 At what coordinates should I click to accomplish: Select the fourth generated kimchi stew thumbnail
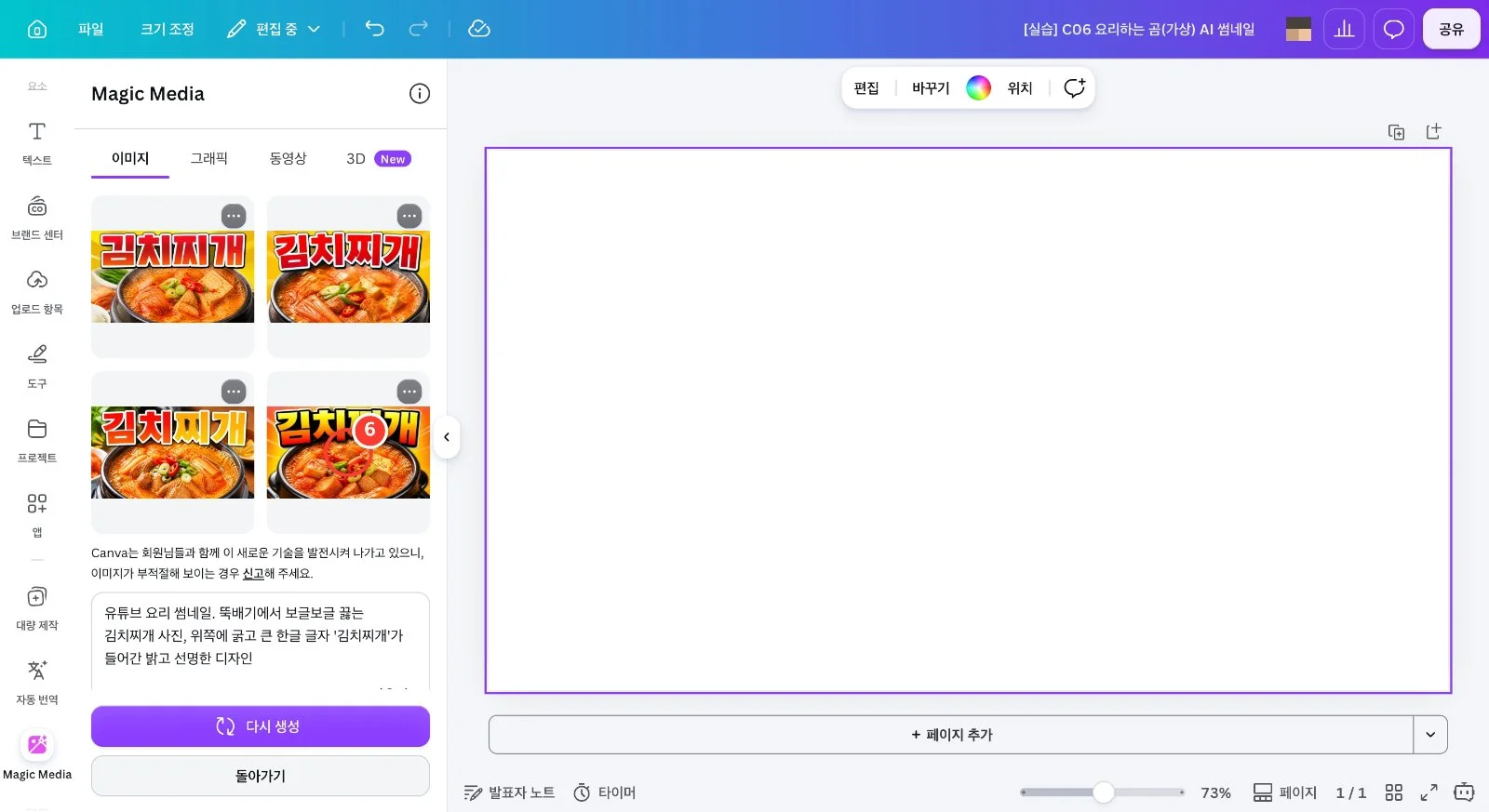click(349, 452)
